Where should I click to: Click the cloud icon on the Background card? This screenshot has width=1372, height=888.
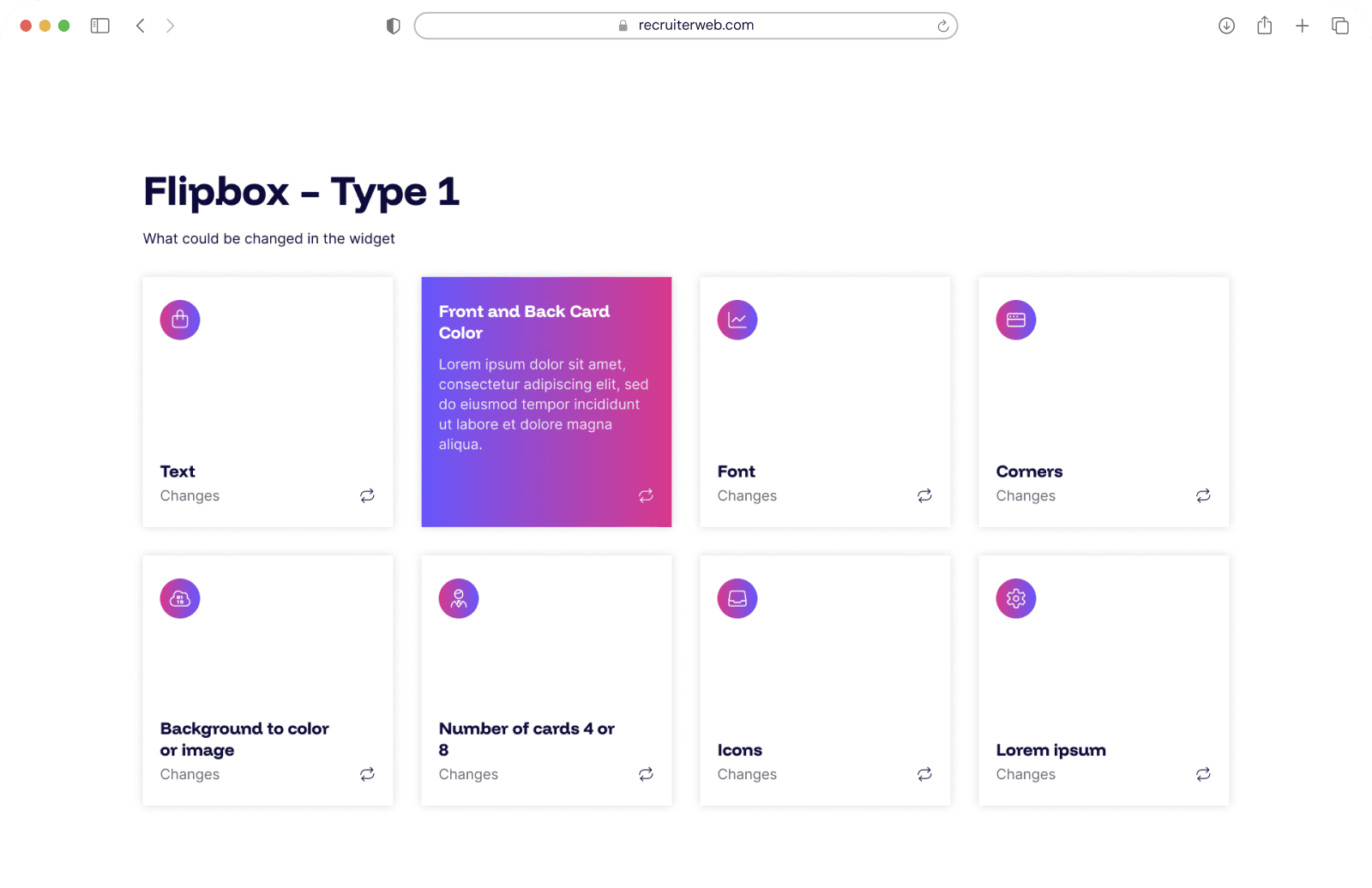[x=179, y=598]
